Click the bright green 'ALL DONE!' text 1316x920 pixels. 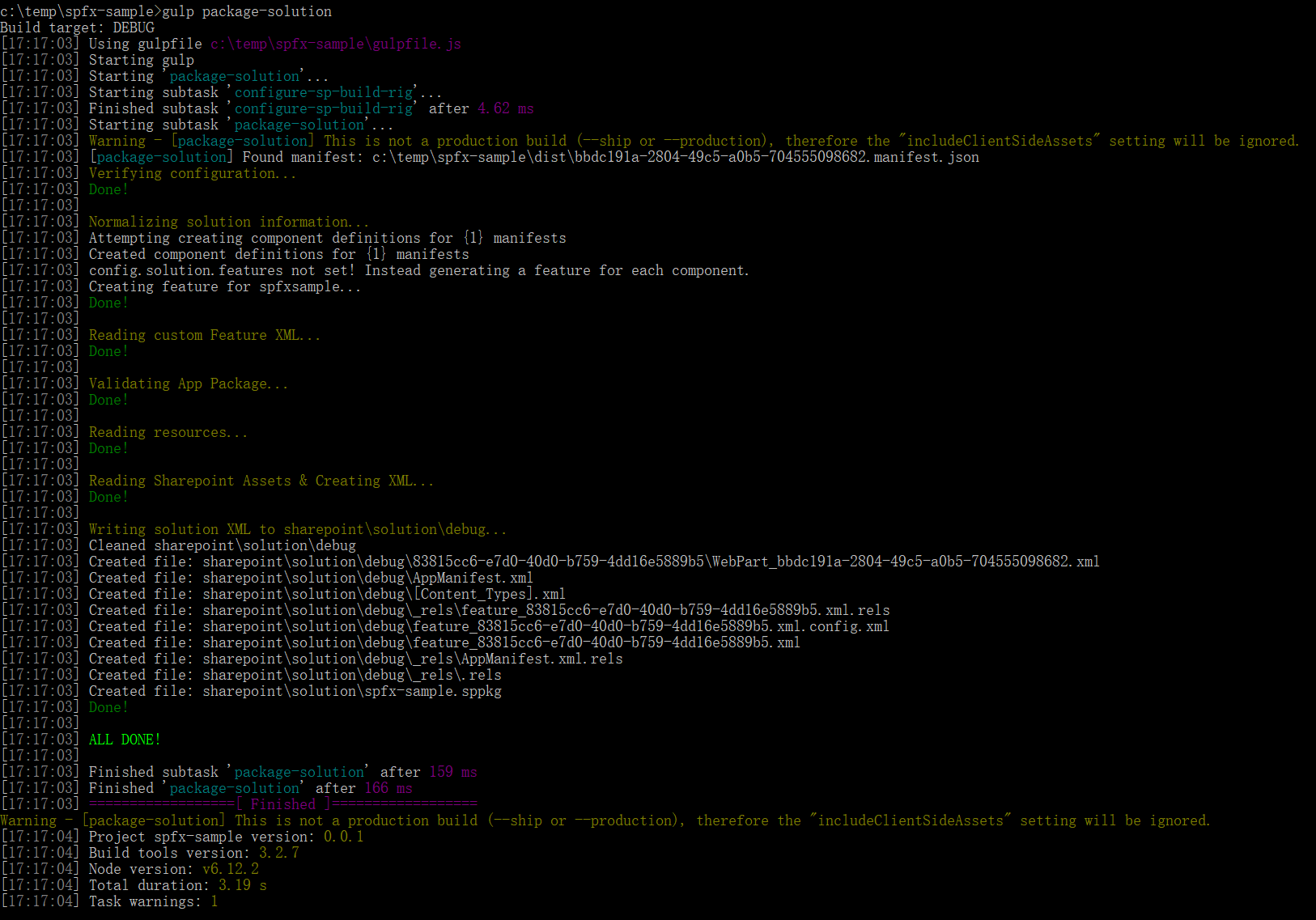click(x=124, y=740)
